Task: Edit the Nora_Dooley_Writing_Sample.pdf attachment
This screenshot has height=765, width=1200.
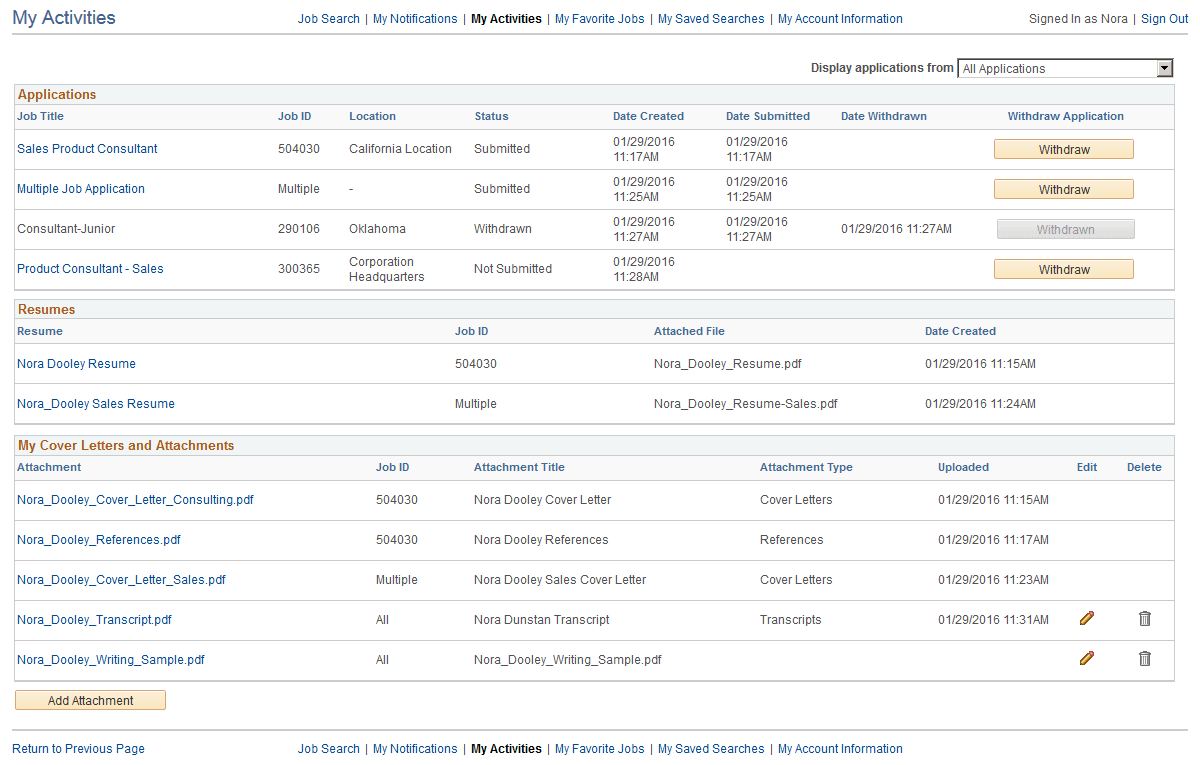Action: click(x=1087, y=658)
